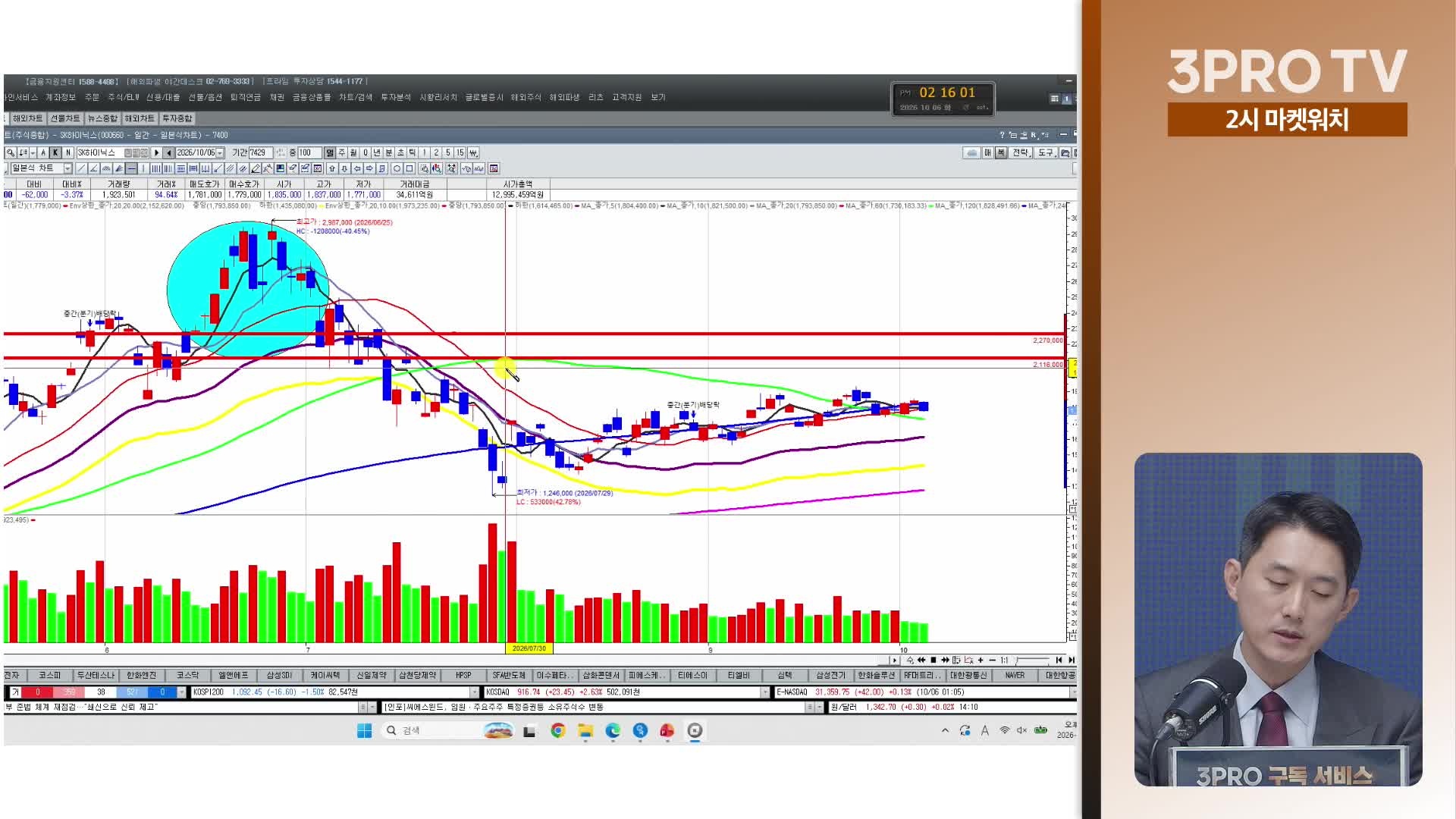Toggle the tick (틱) period button

(412, 152)
